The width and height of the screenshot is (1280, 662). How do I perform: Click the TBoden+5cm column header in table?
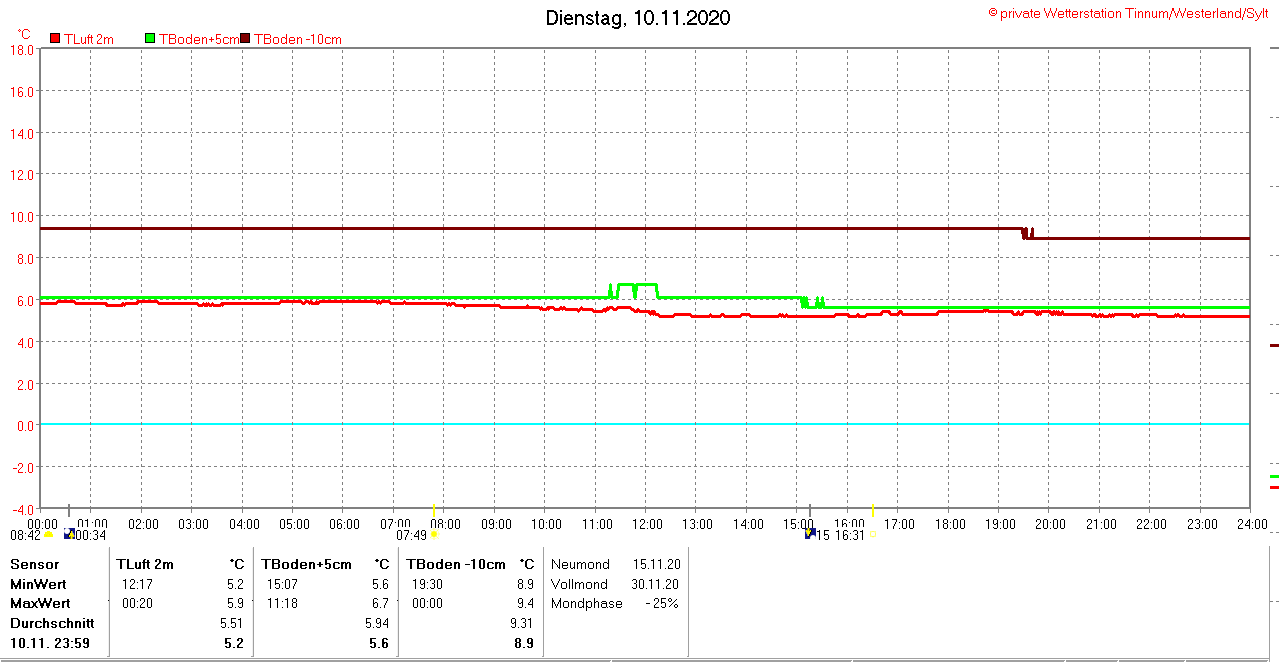click(307, 564)
